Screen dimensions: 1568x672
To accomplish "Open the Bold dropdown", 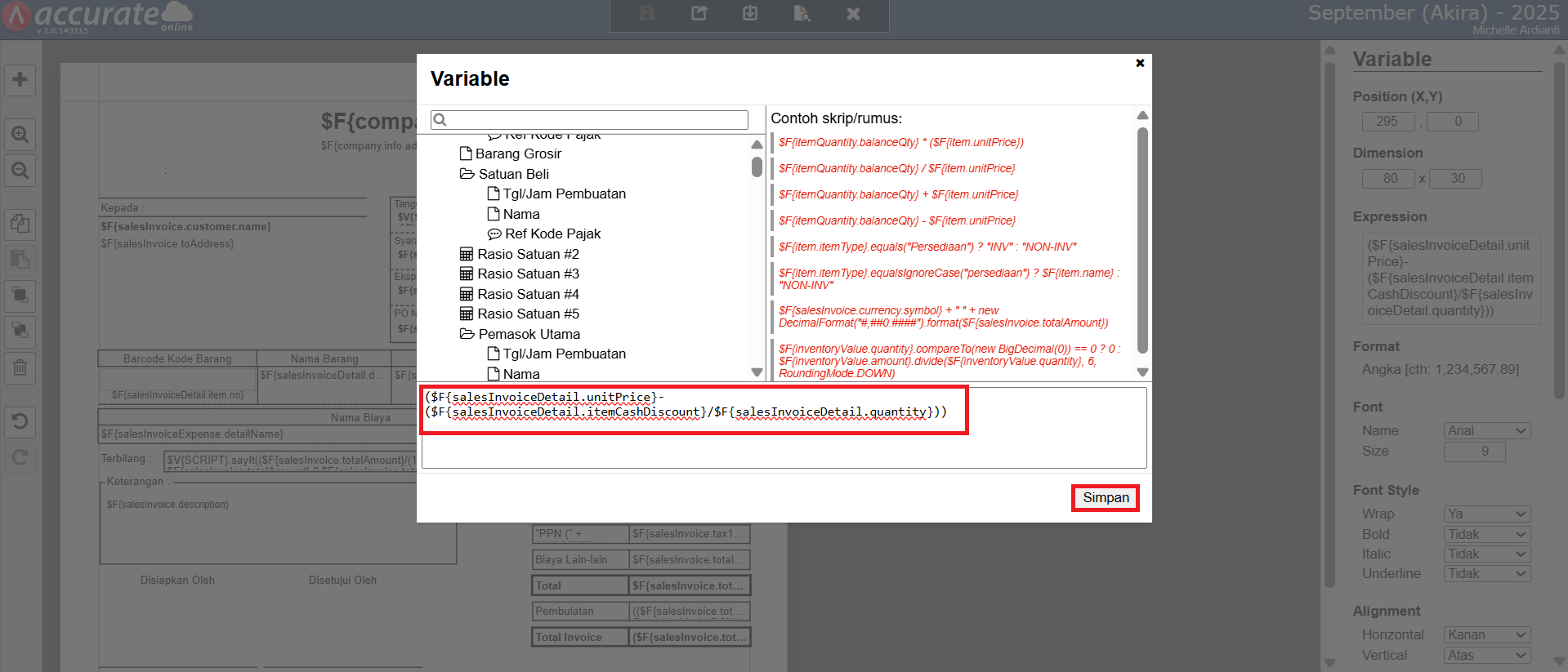I will (1486, 534).
